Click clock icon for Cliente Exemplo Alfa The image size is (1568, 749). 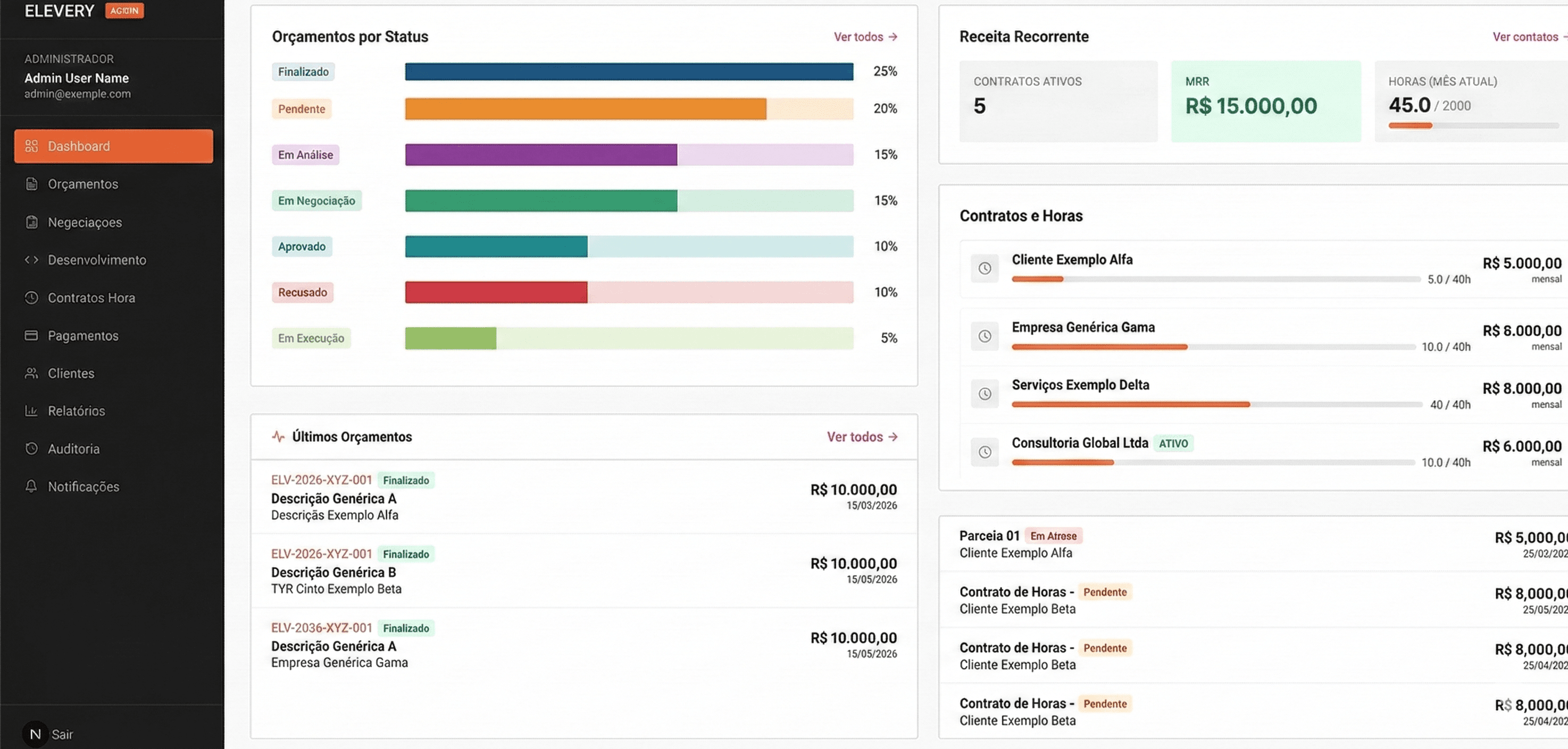tap(985, 269)
